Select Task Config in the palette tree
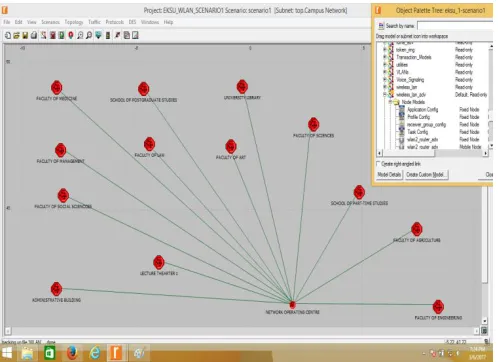498x362 pixels. pos(417,132)
